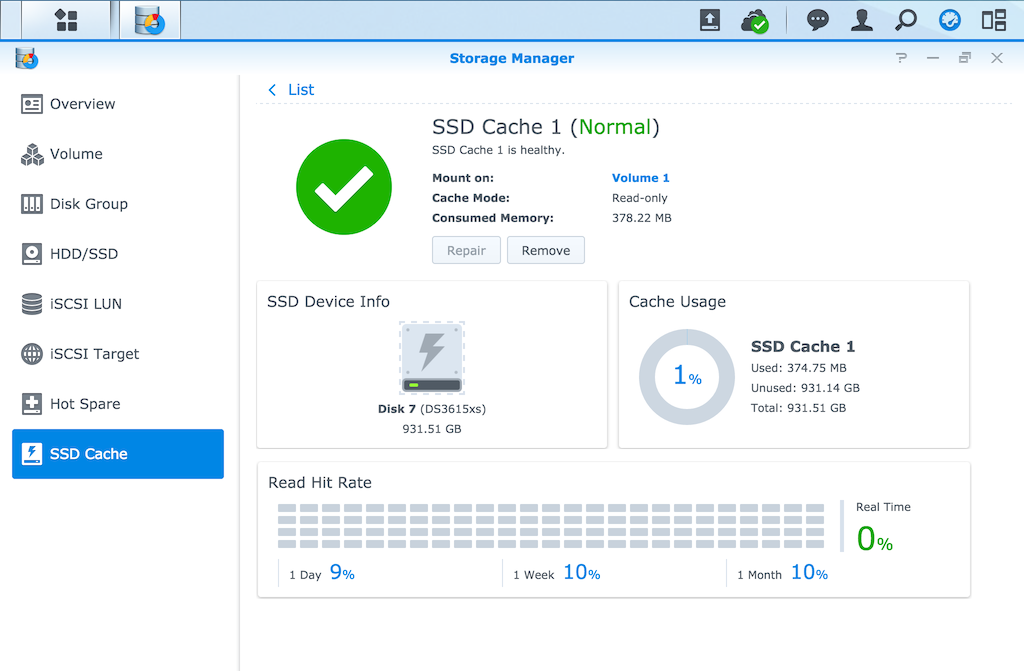Open help with the question mark icon
The image size is (1024, 671).
pyautogui.click(x=902, y=58)
